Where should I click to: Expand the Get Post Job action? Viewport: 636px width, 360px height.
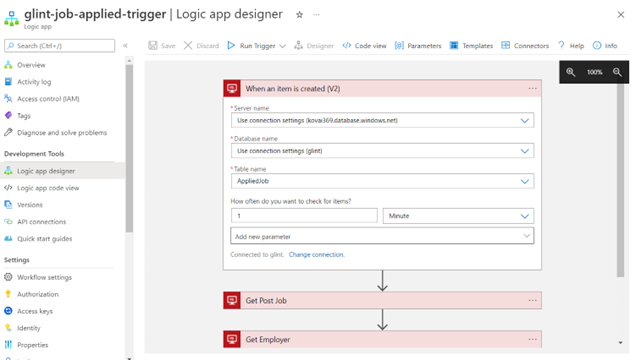(x=382, y=300)
